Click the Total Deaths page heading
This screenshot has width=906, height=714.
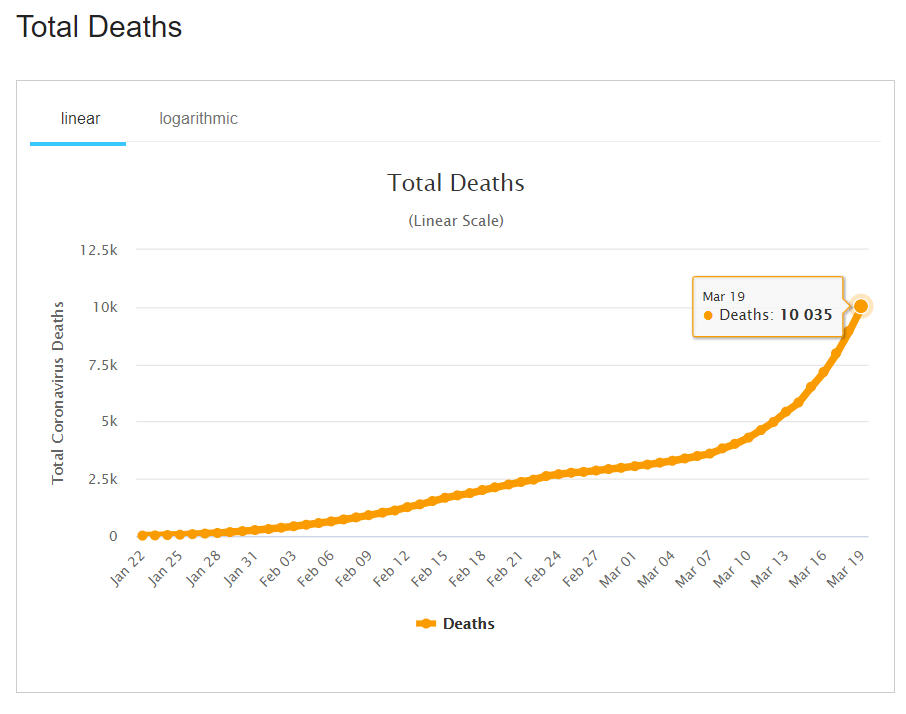point(99,27)
